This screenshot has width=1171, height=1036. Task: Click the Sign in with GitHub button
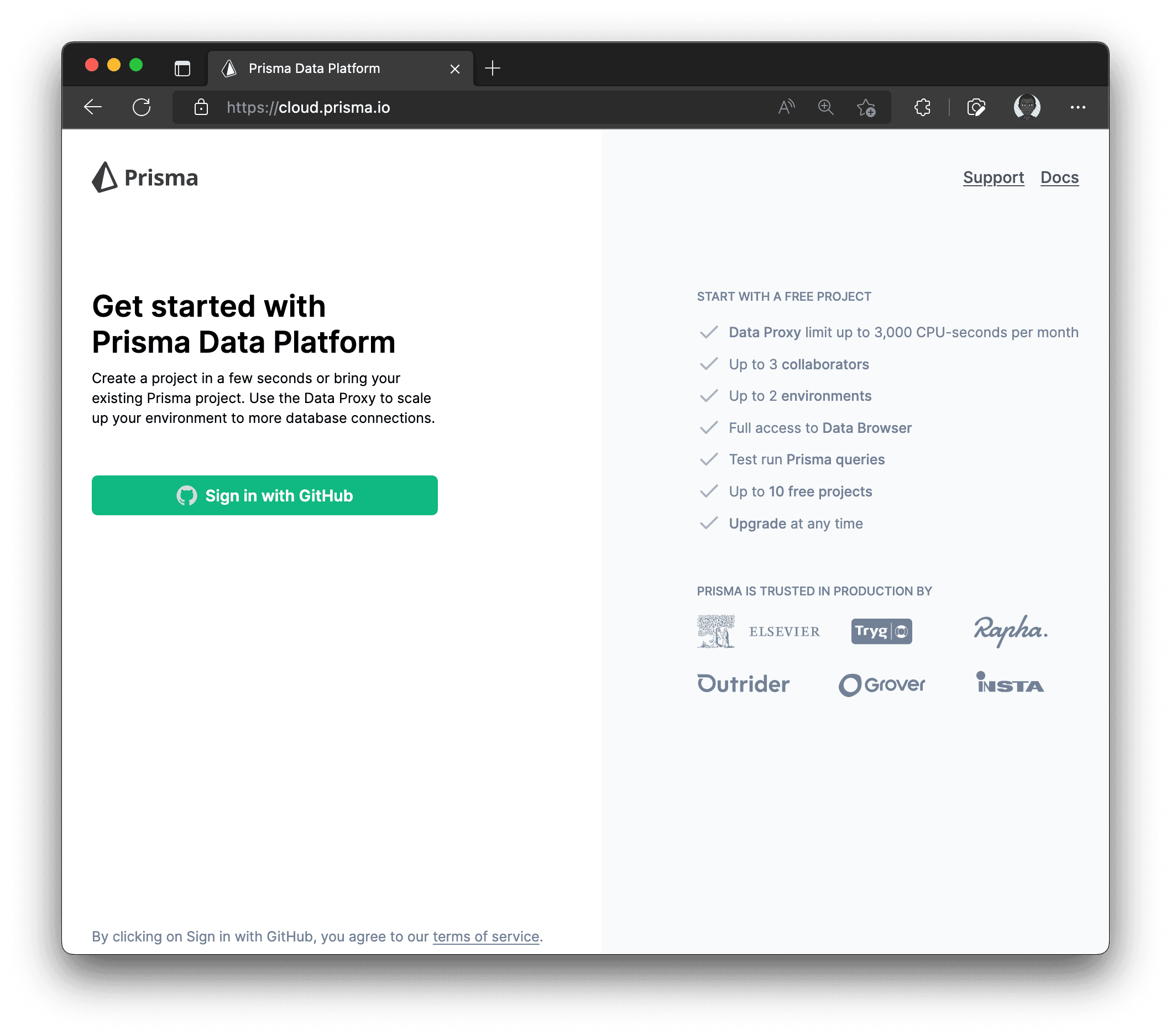tap(265, 495)
